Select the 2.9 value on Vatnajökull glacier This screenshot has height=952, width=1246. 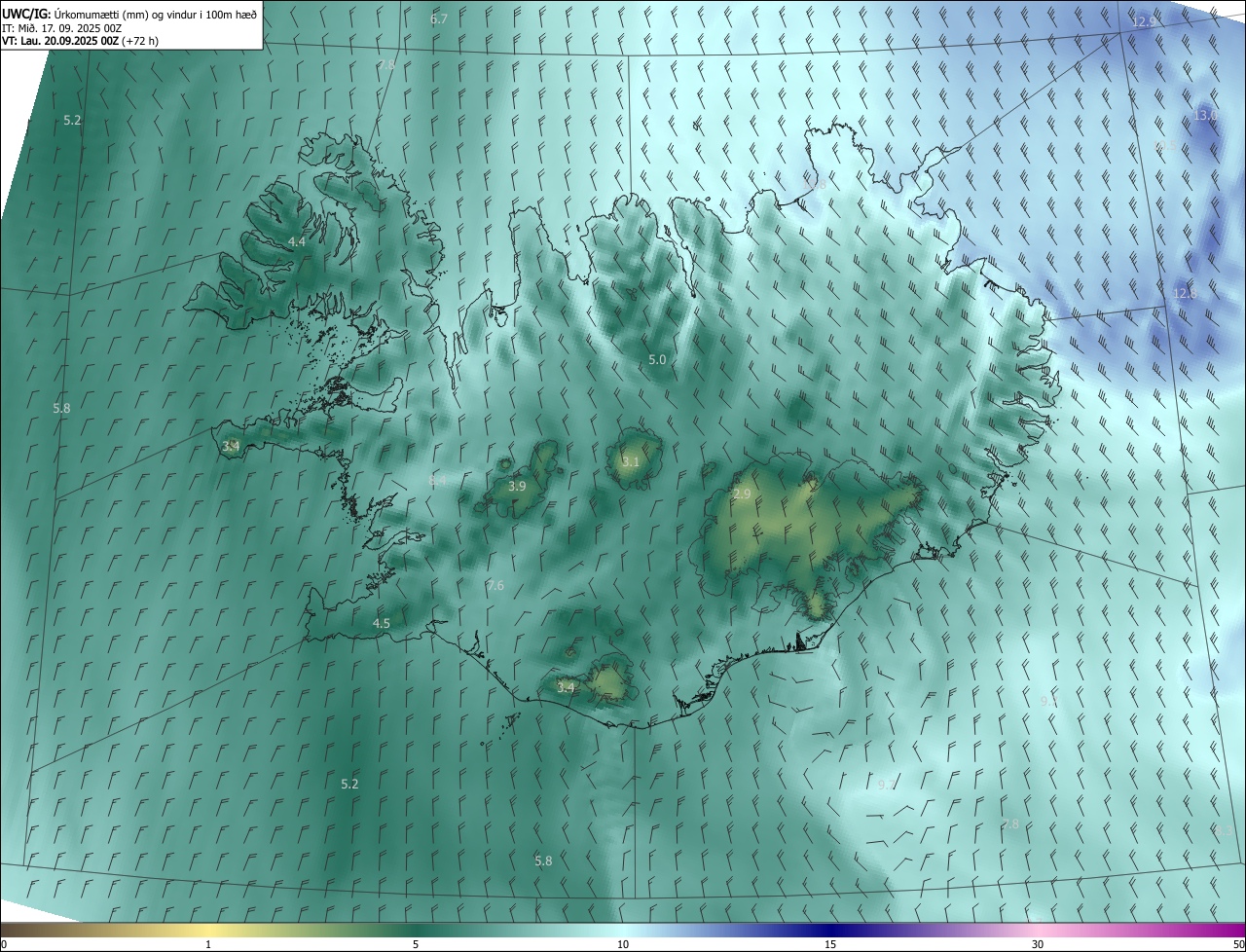(x=742, y=494)
